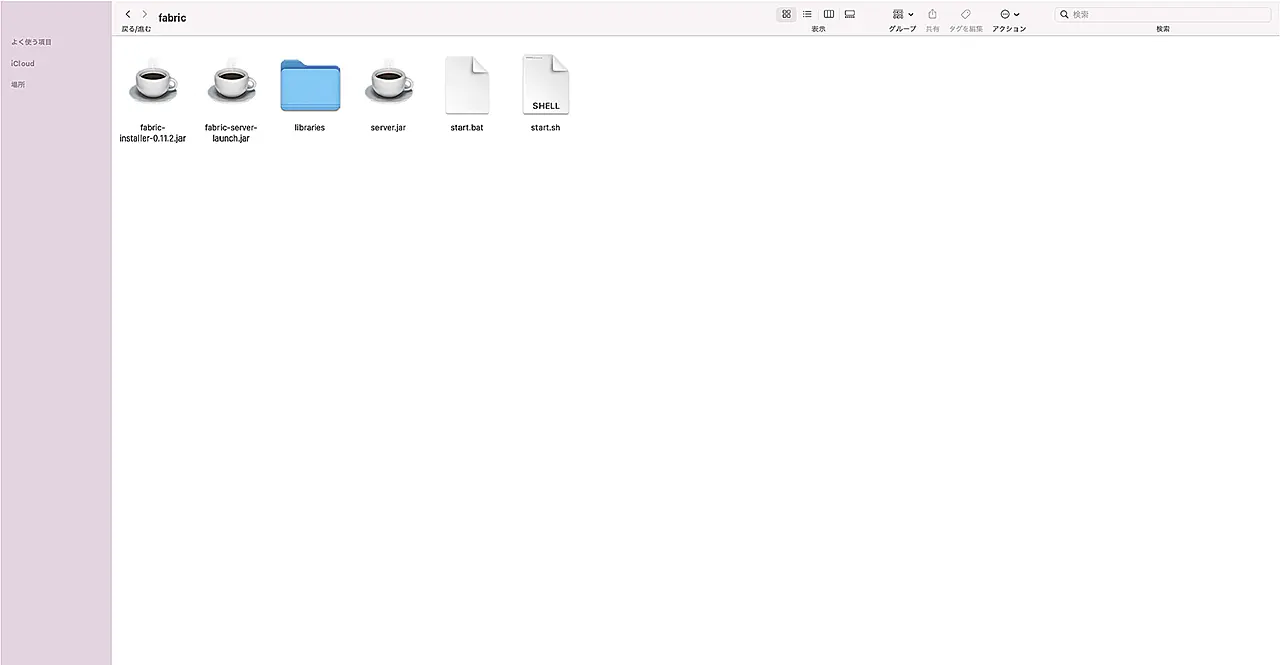This screenshot has width=1280, height=665.
Task: Switch to gallery view
Action: point(850,14)
